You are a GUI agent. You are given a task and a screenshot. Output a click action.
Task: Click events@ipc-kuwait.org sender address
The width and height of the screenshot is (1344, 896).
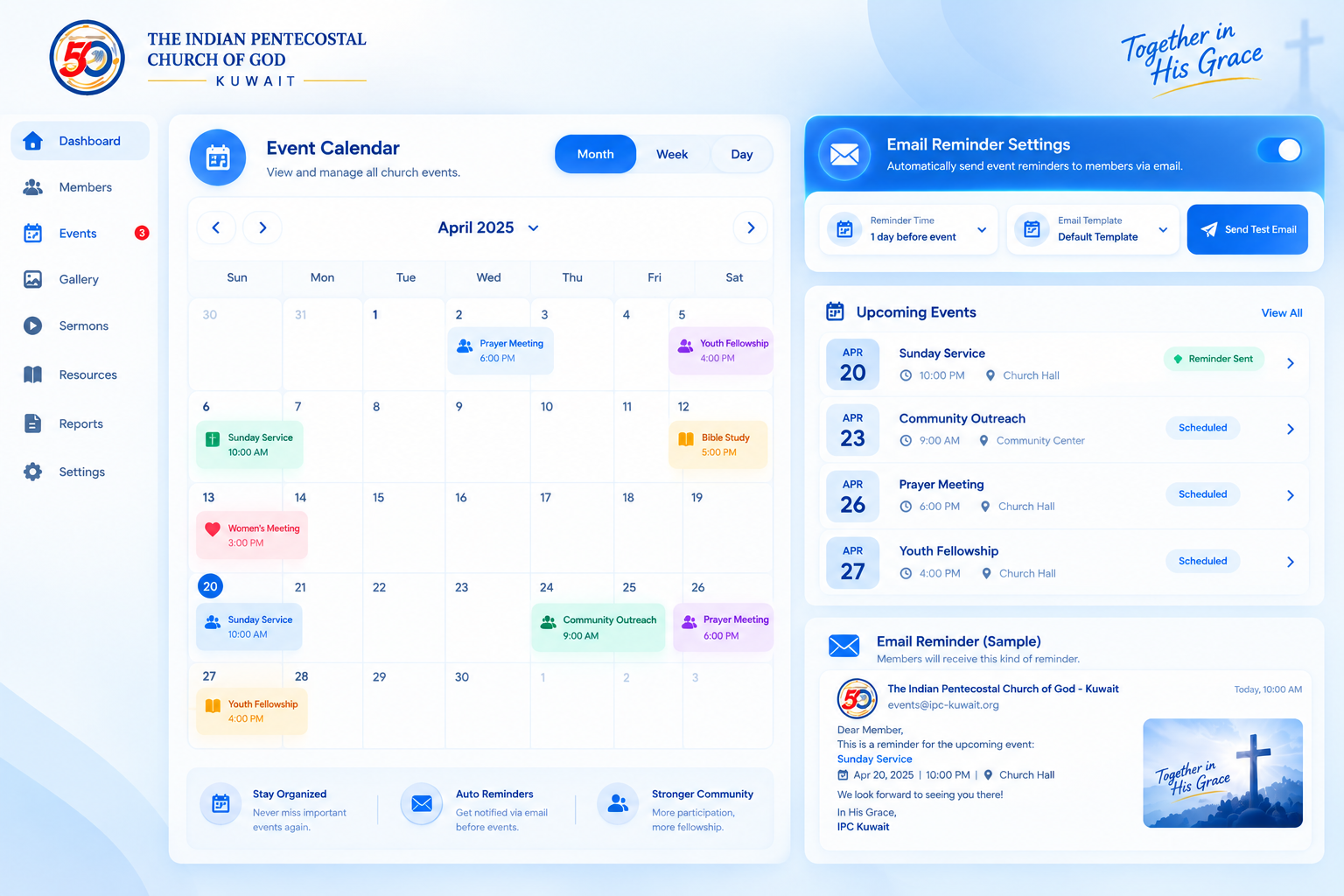pyautogui.click(x=943, y=704)
